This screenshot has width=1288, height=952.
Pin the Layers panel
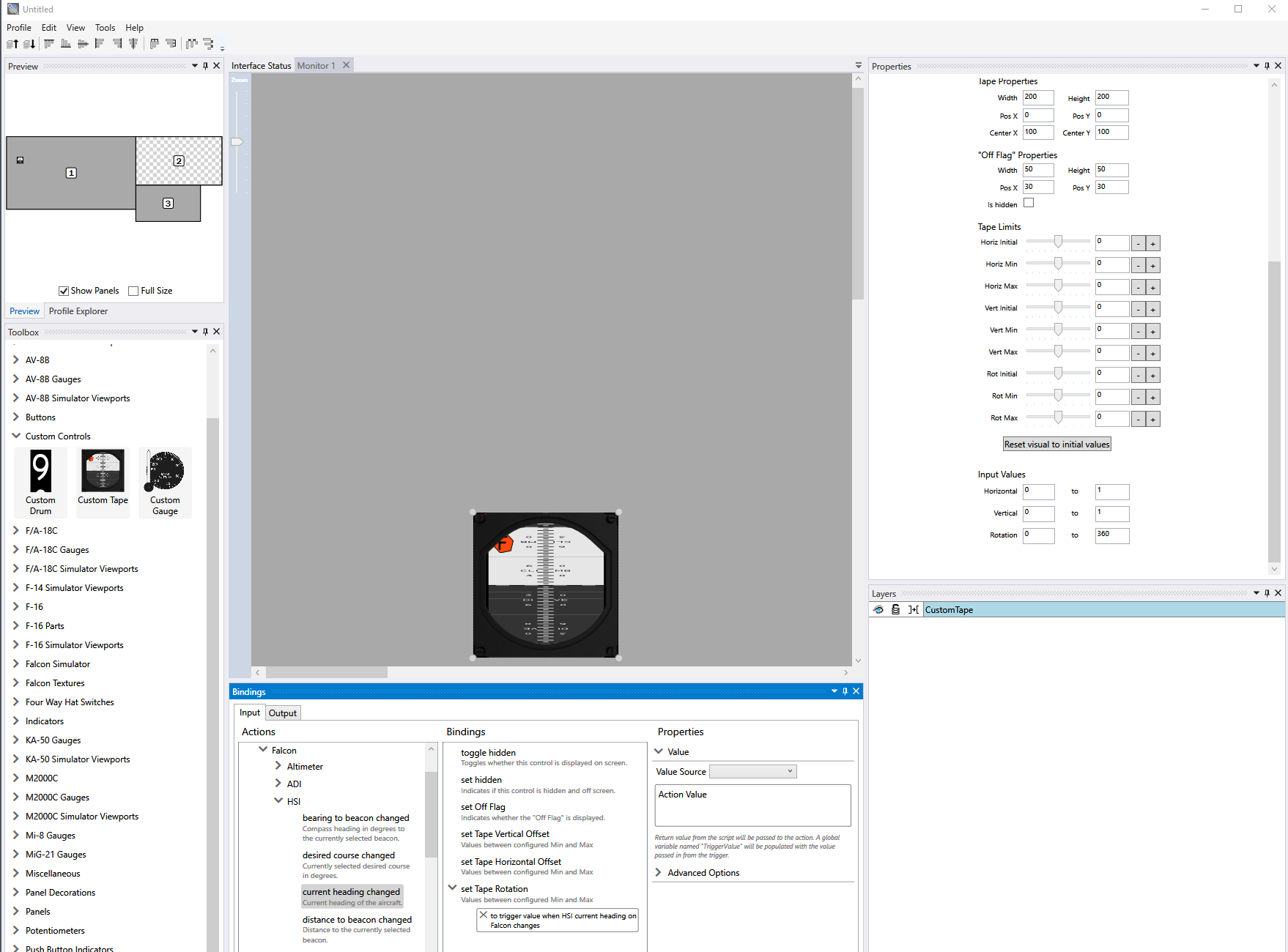(x=1267, y=593)
